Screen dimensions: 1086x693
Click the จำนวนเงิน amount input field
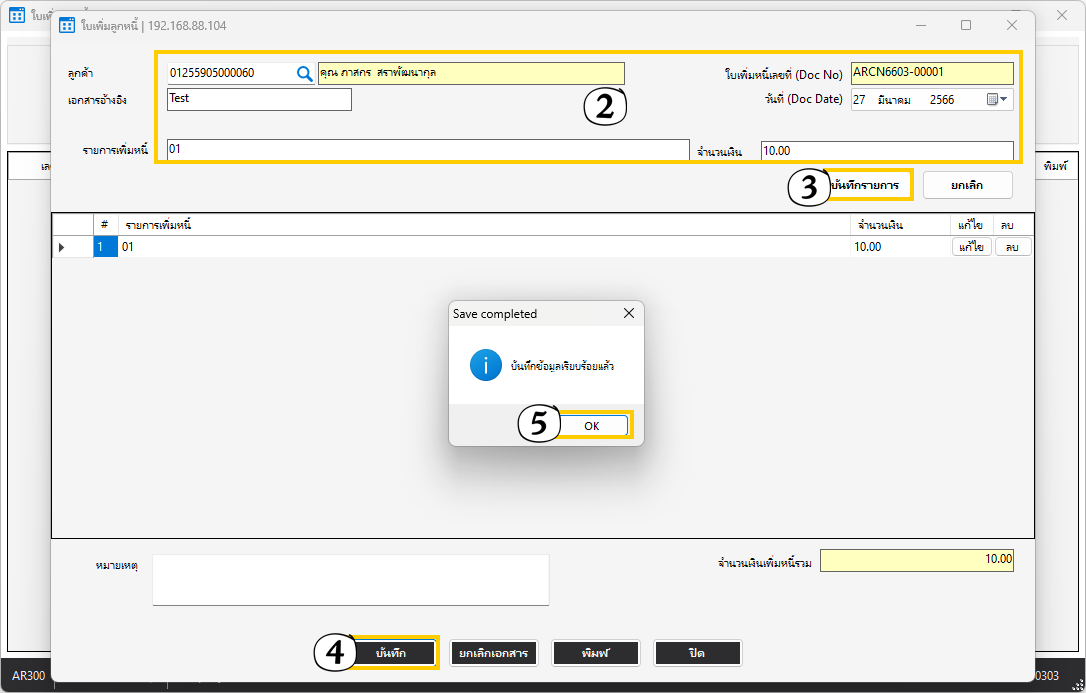click(x=886, y=151)
